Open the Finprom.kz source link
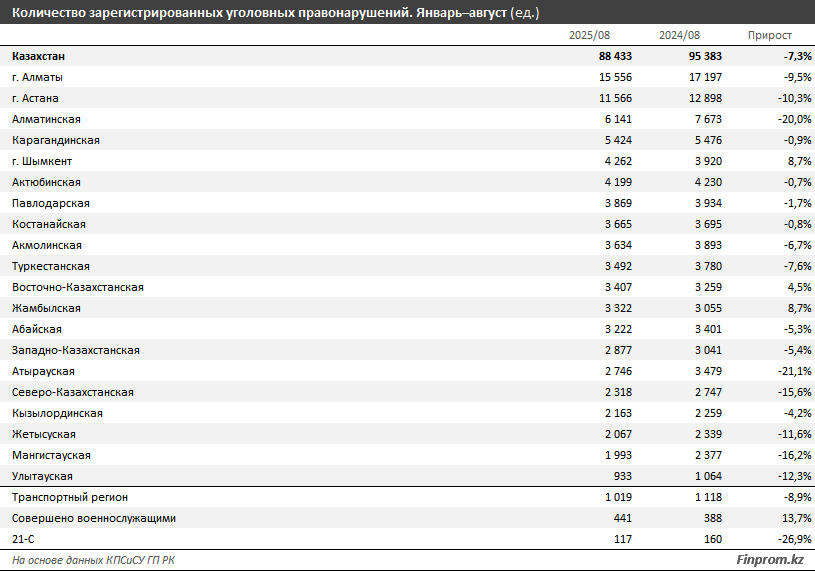This screenshot has height=571, width=815. [770, 560]
